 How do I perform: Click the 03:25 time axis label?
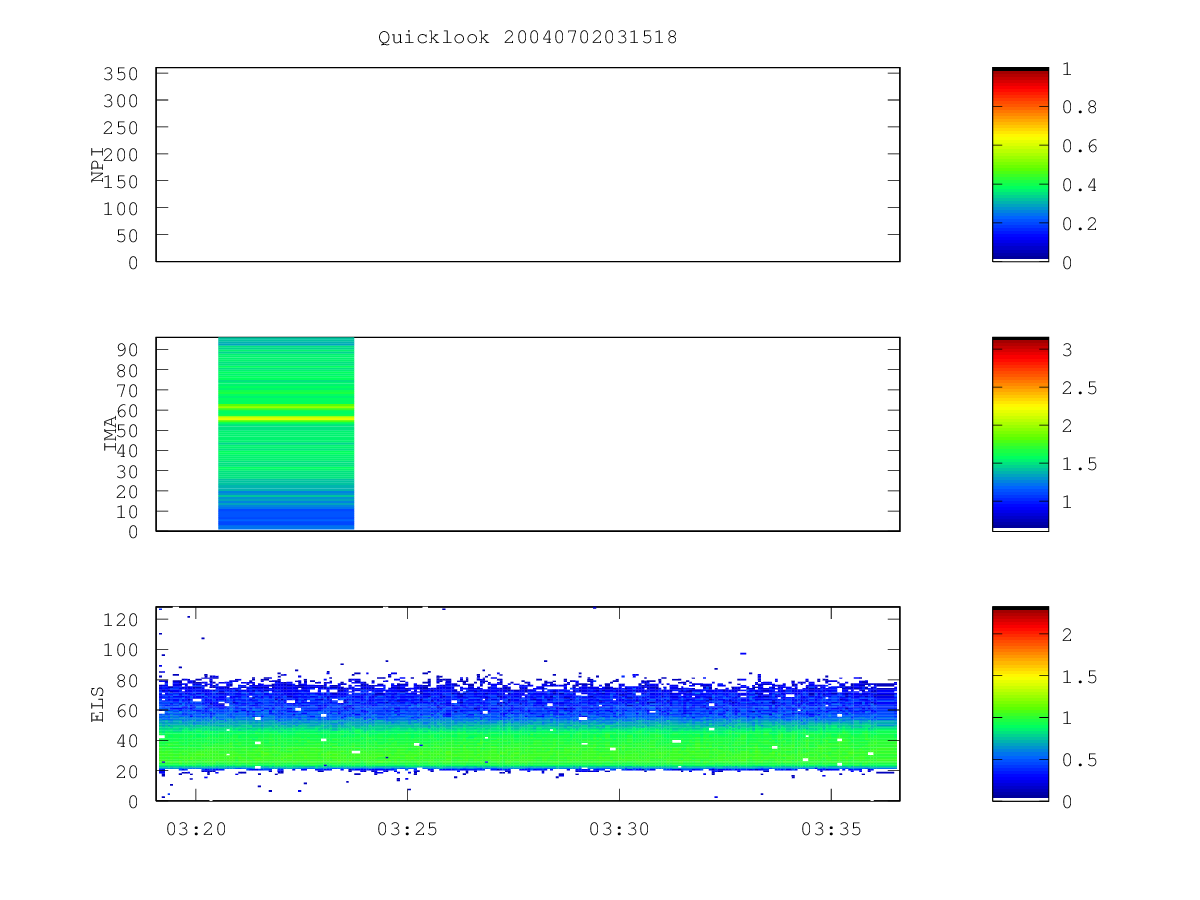coord(407,829)
